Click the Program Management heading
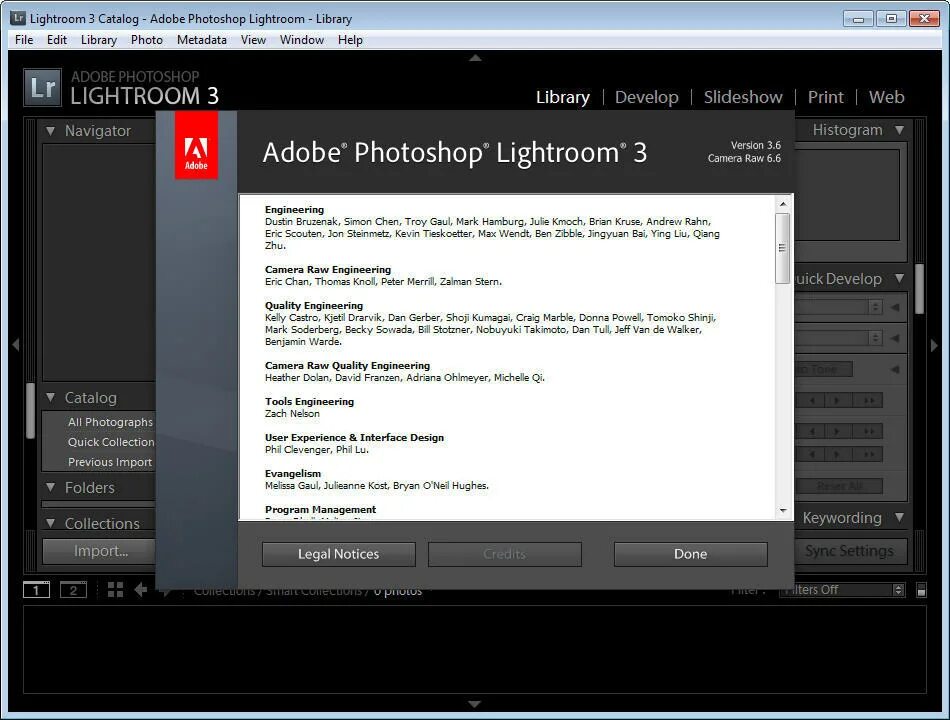This screenshot has height=720, width=950. [x=321, y=510]
